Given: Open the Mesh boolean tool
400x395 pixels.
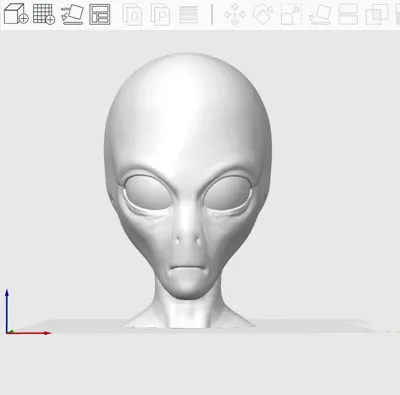Looking at the screenshot, I should pos(377,14).
